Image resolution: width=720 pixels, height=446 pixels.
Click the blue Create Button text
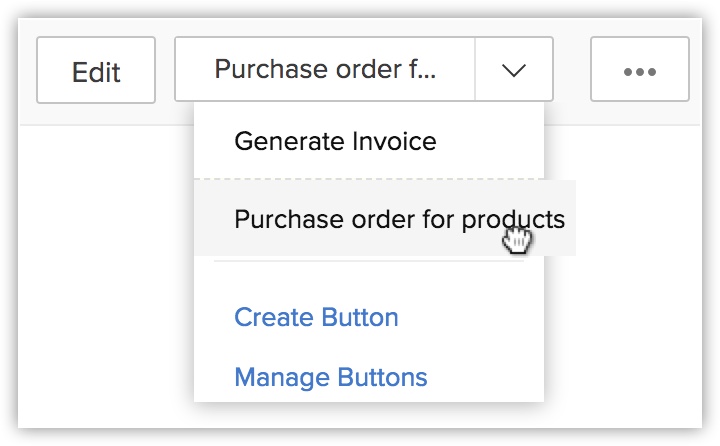pos(316,317)
